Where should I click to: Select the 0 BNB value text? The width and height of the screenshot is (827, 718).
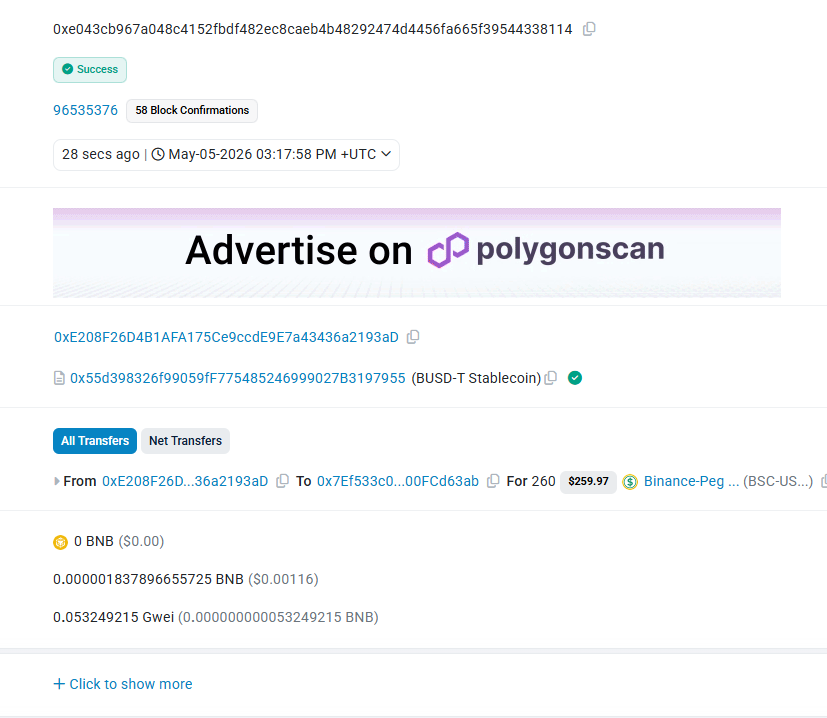coord(94,541)
